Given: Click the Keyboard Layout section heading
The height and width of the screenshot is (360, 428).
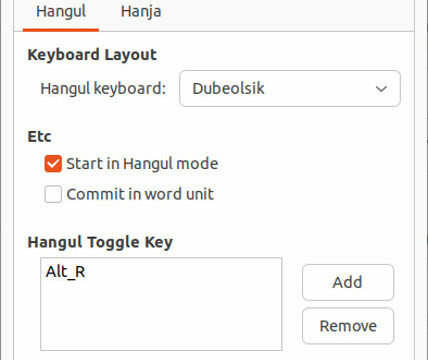Looking at the screenshot, I should (x=92, y=55).
